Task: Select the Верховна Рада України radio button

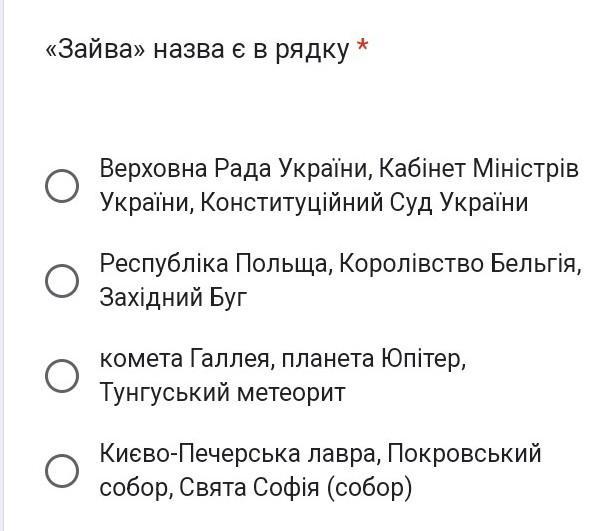Action: pos(62,186)
